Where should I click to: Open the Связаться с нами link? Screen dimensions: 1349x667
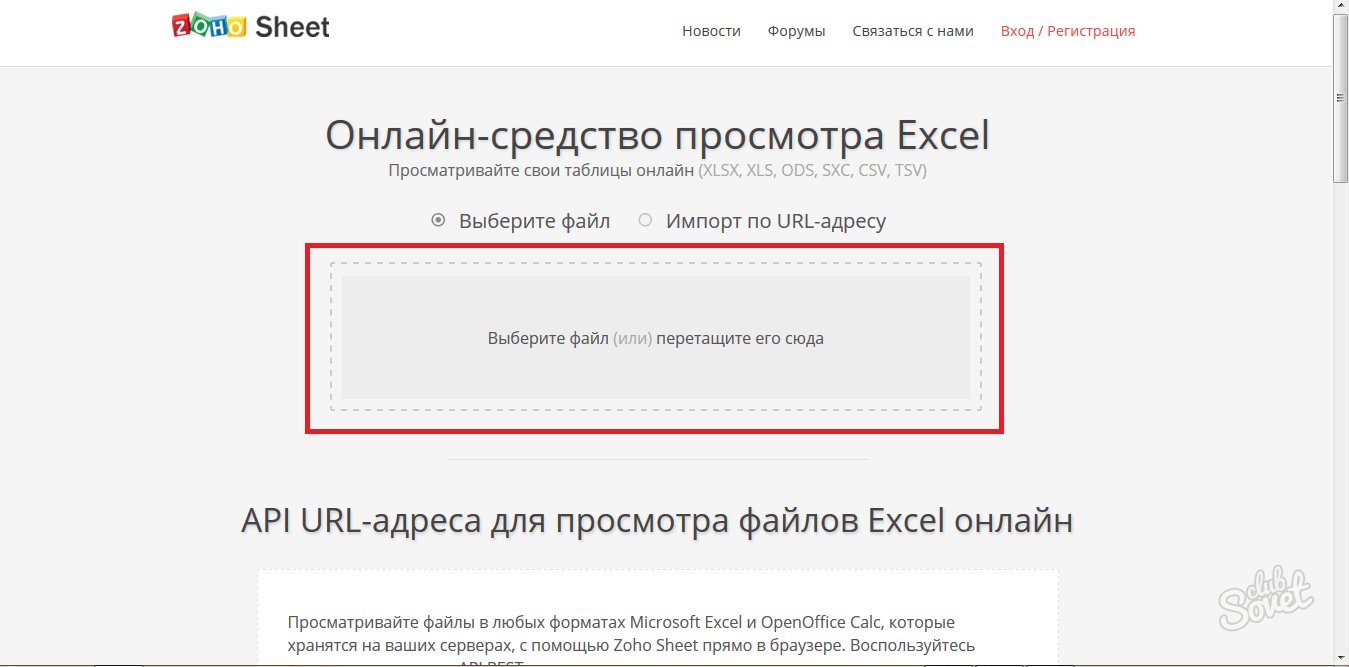coord(913,31)
